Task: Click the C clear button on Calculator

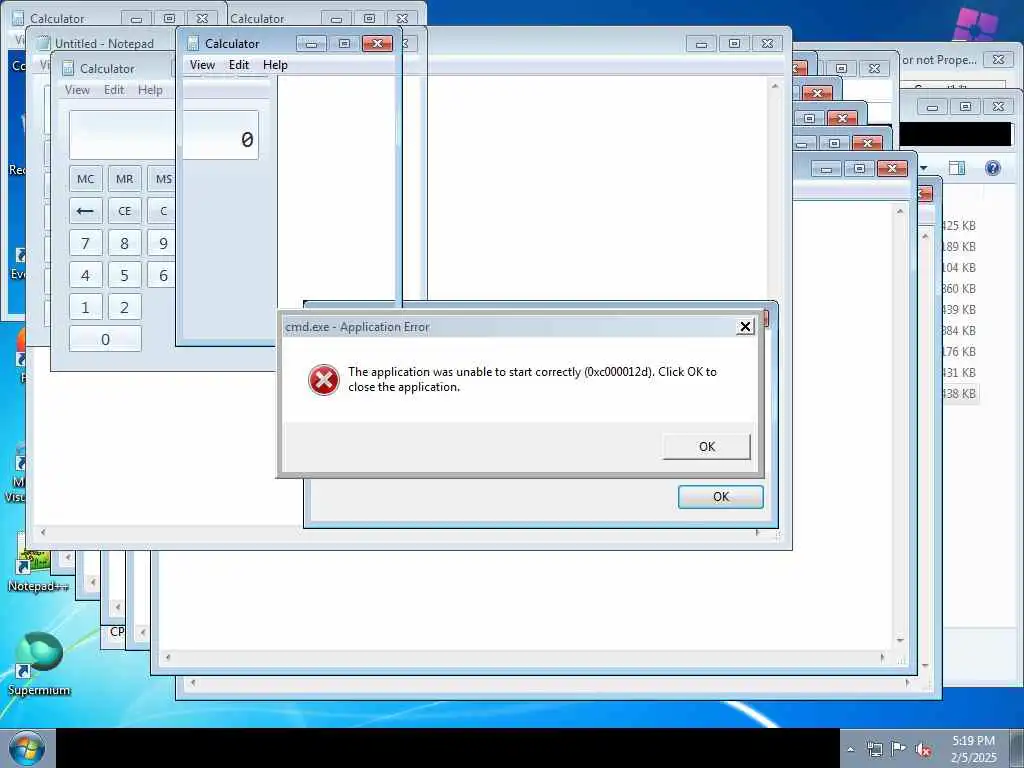Action: pyautogui.click(x=161, y=211)
